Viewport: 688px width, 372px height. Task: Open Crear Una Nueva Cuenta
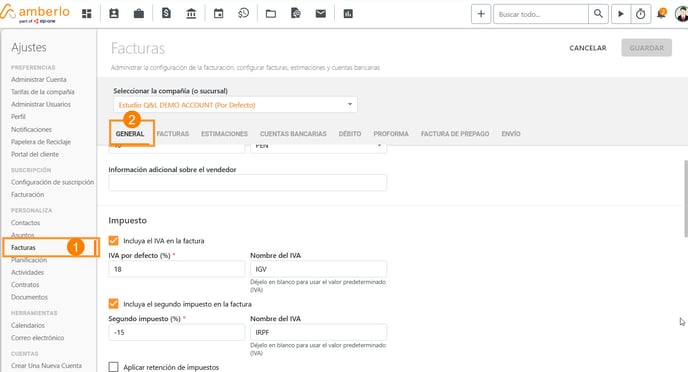tap(46, 365)
